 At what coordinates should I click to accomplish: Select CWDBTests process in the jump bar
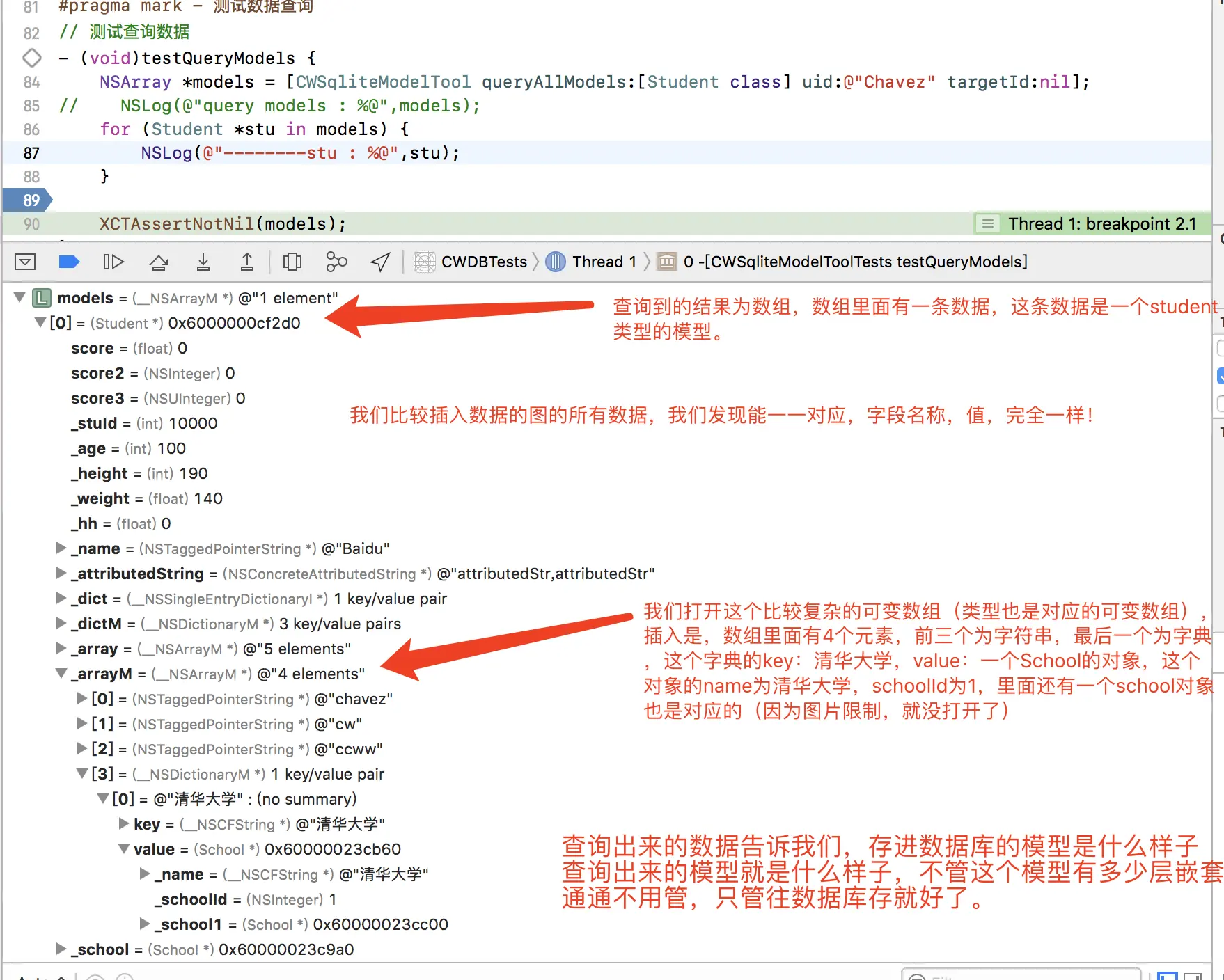tap(484, 262)
